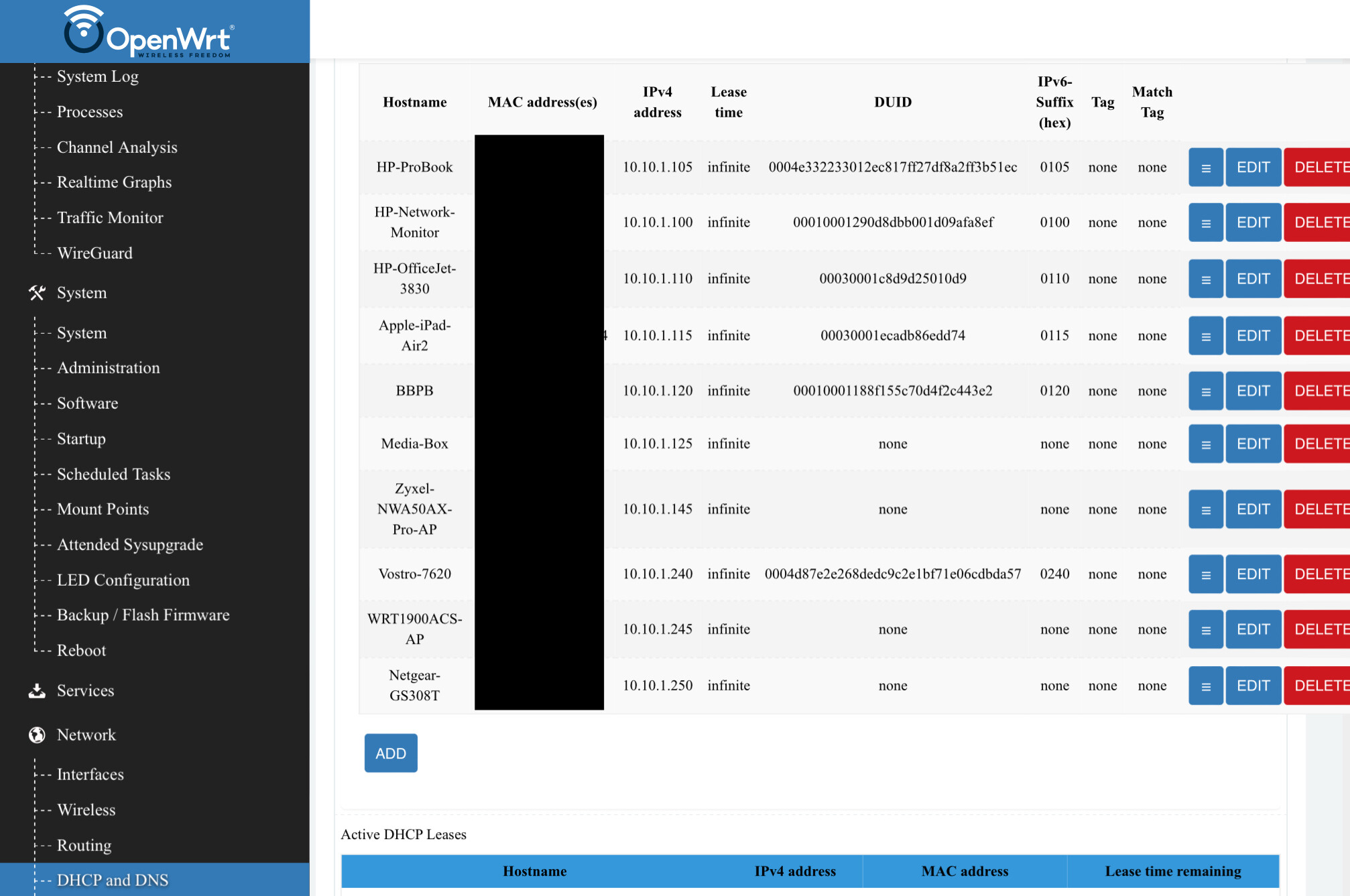This screenshot has height=896, width=1350.
Task: Delete the Zyxel-NWA50AX-Pro-AP lease
Action: tap(1318, 509)
